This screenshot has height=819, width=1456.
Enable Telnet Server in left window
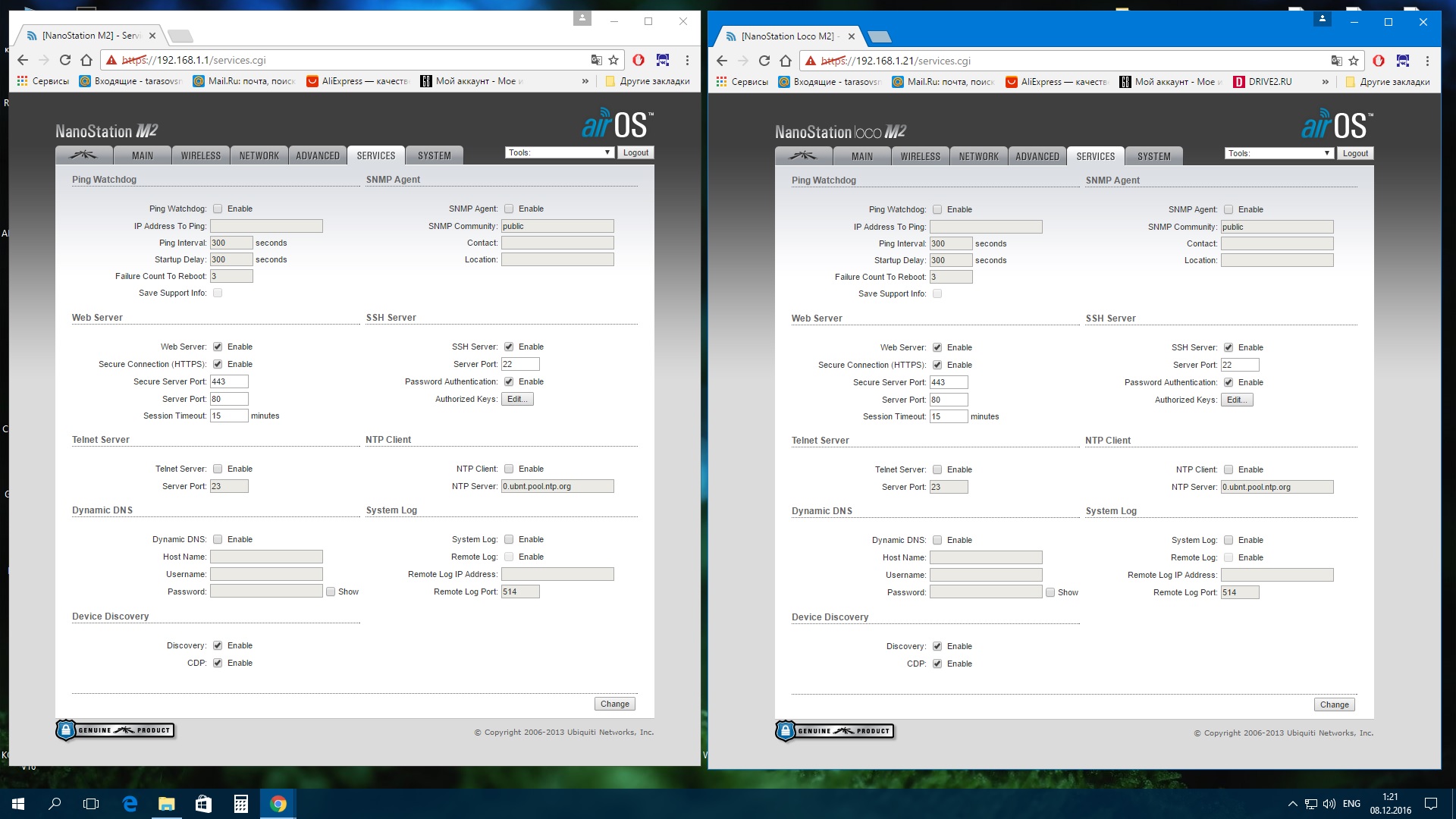click(x=218, y=469)
